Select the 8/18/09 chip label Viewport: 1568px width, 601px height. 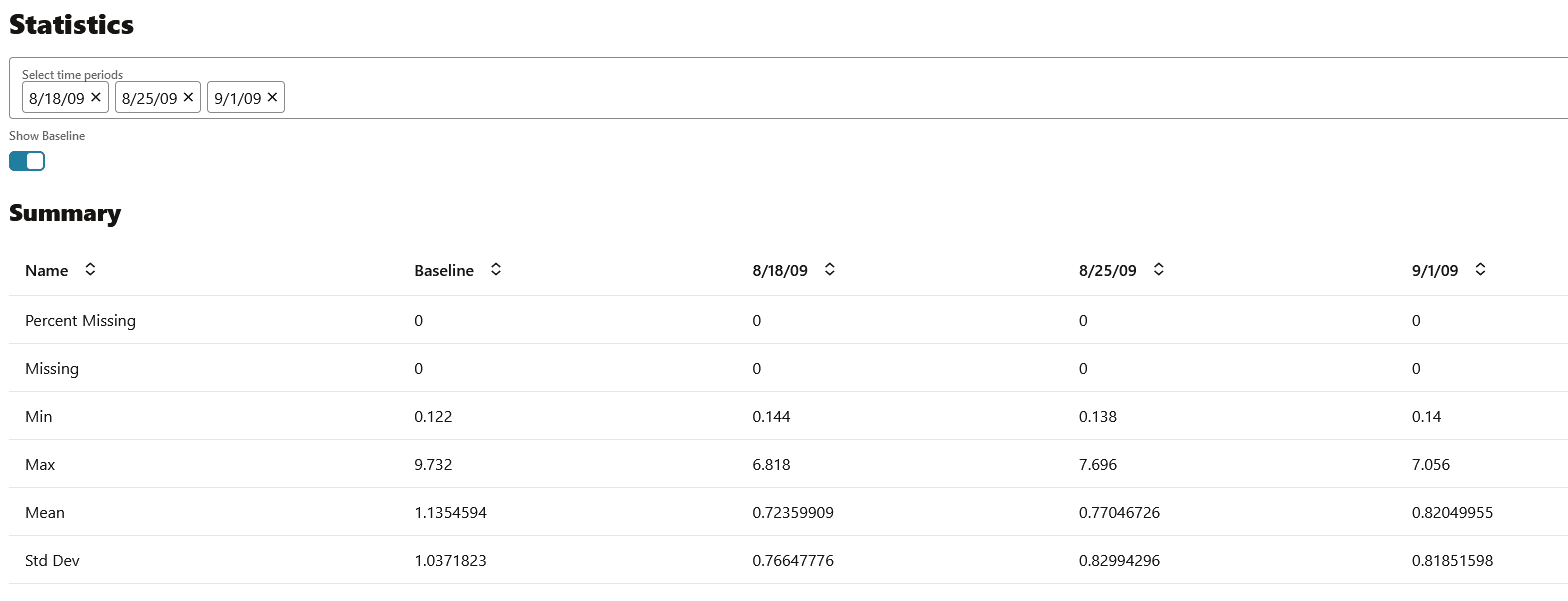(x=57, y=98)
